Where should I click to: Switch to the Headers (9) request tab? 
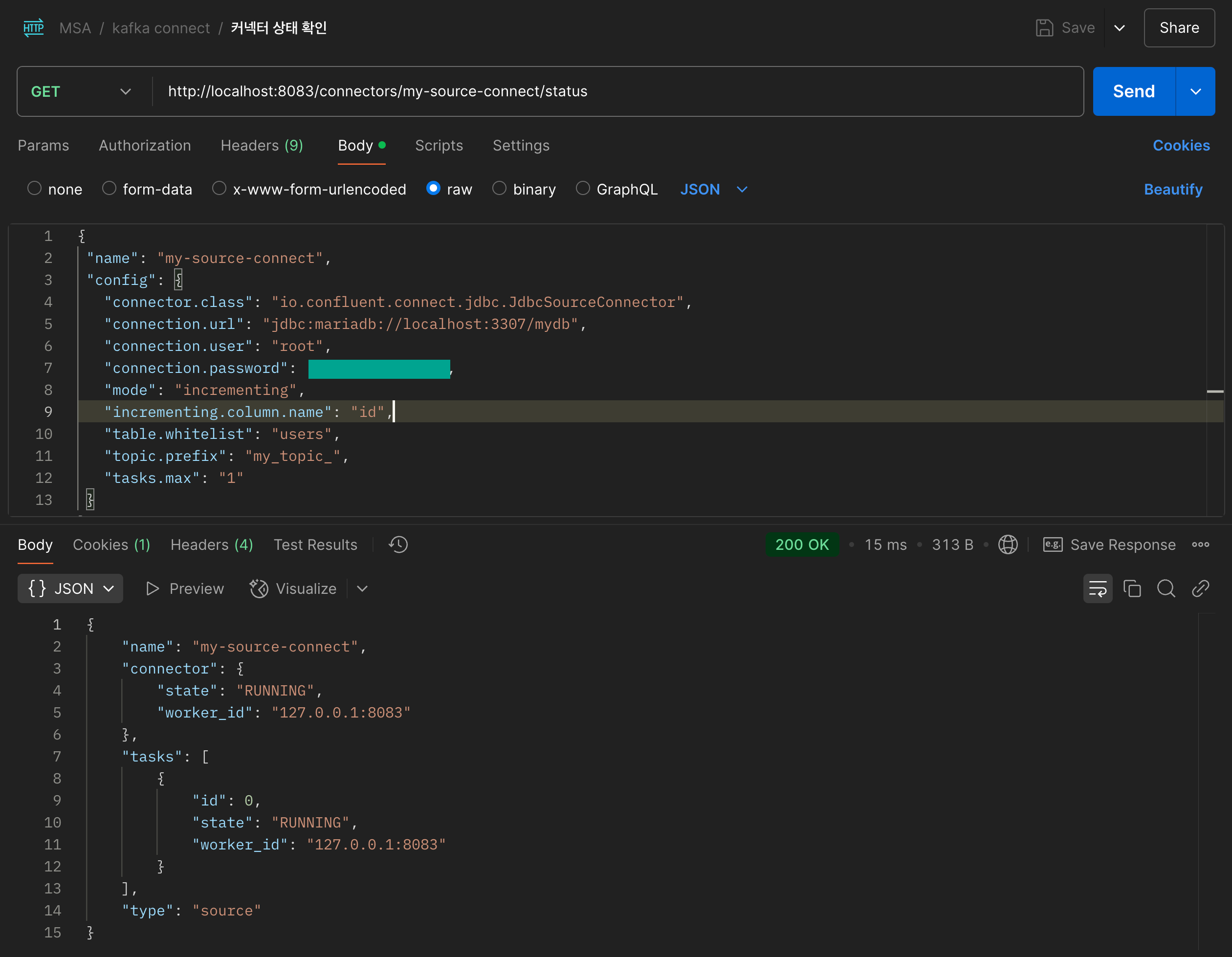point(262,146)
